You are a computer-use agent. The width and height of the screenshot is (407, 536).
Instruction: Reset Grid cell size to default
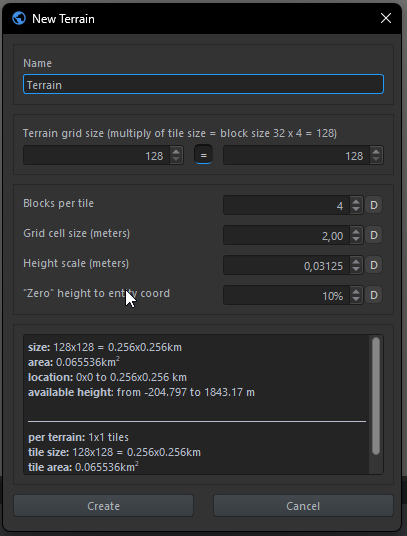click(374, 235)
